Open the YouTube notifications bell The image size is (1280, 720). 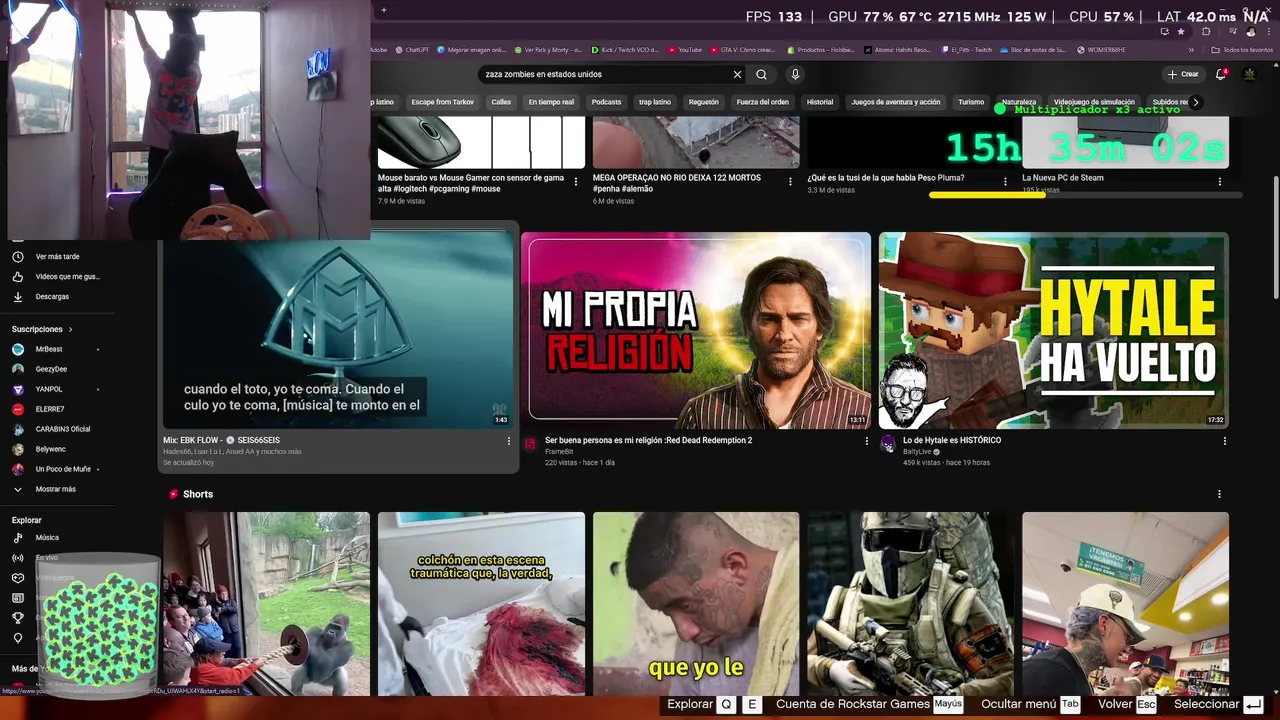(x=1220, y=74)
